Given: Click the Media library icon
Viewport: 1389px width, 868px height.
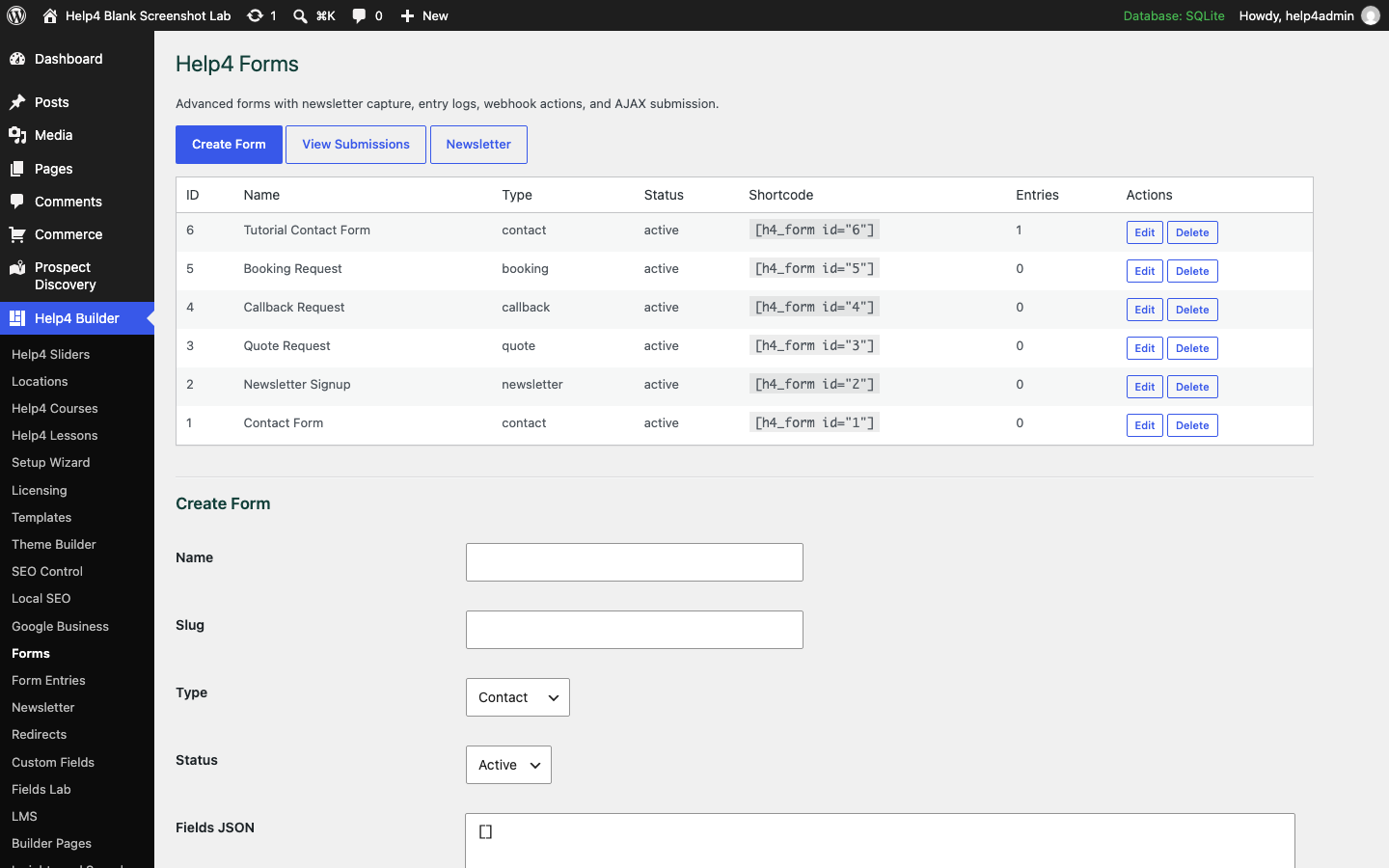Looking at the screenshot, I should click(x=17, y=135).
